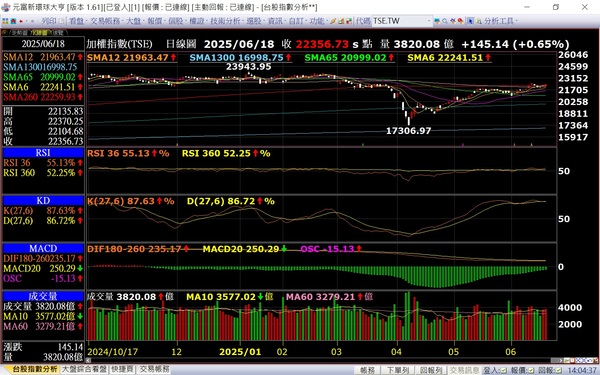Click the horizontal chart scrollbar thumb
Screen dimensions: 600x375
(555, 360)
